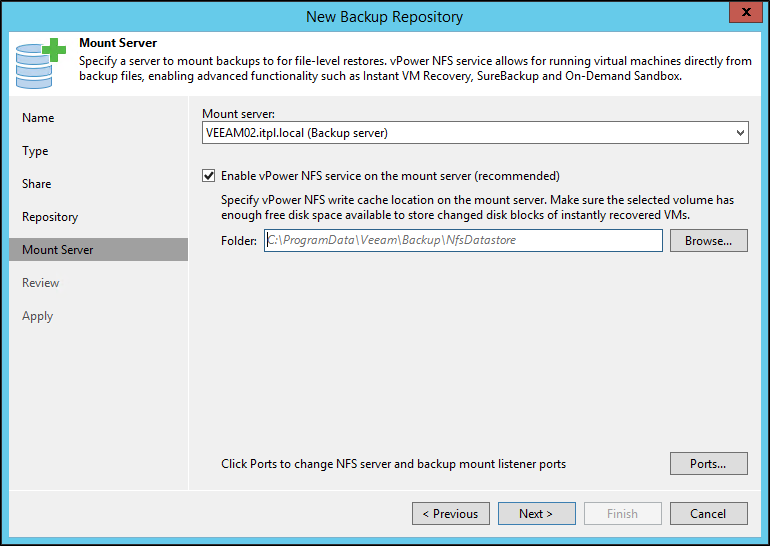Toggle Enable vPower NFS service checkbox

[x=209, y=176]
